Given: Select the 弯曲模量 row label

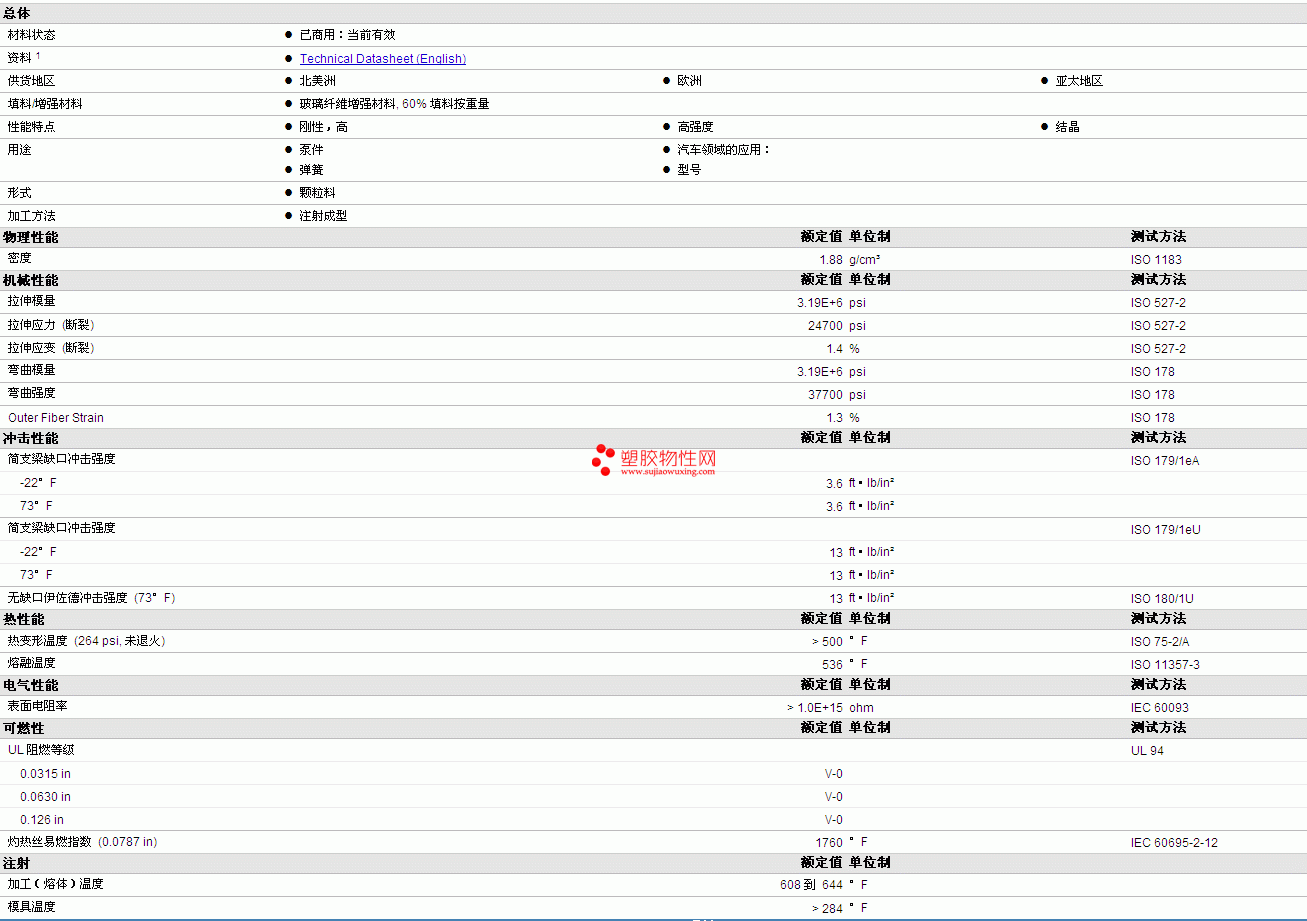Looking at the screenshot, I should [x=32, y=370].
